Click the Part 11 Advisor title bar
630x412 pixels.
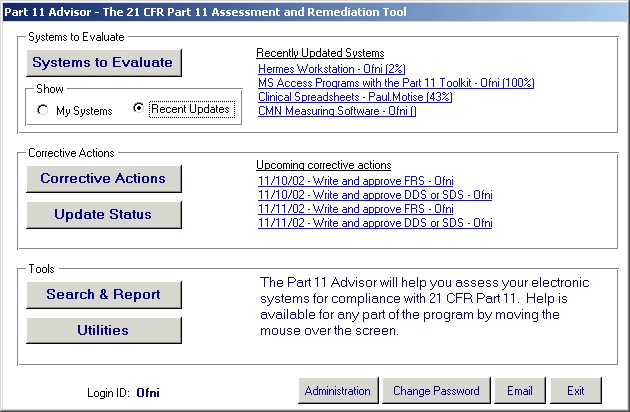point(315,12)
